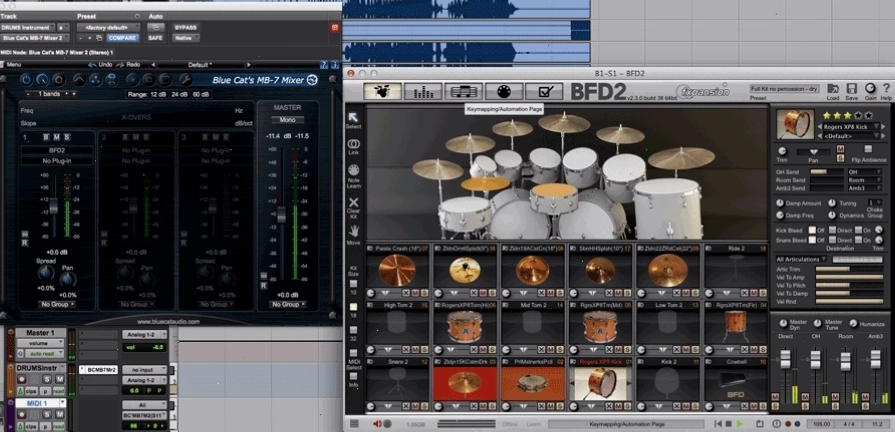
Task: Open the www.bluecataudio.com link
Action: [x=168, y=322]
